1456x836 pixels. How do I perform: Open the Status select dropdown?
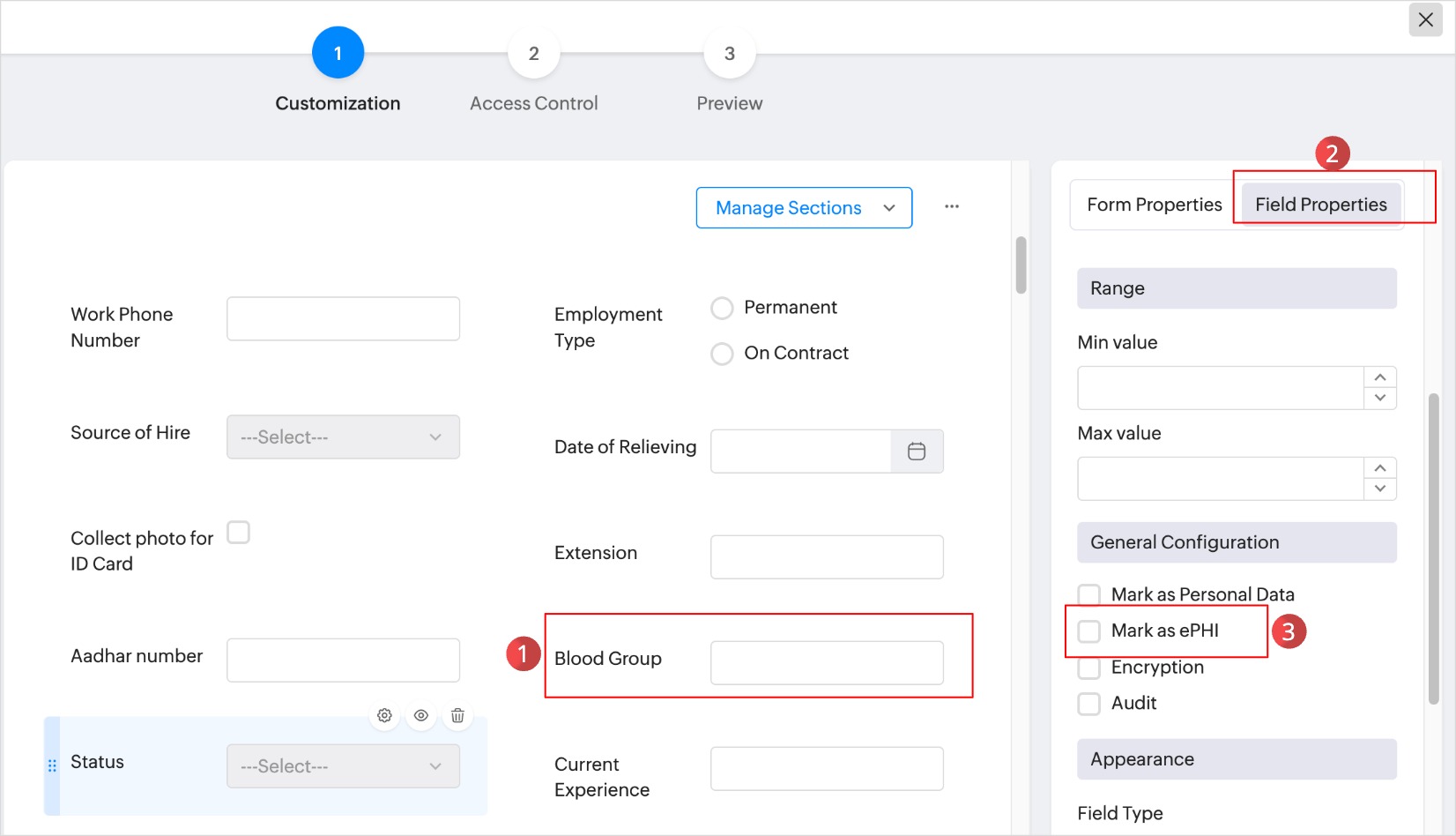343,766
